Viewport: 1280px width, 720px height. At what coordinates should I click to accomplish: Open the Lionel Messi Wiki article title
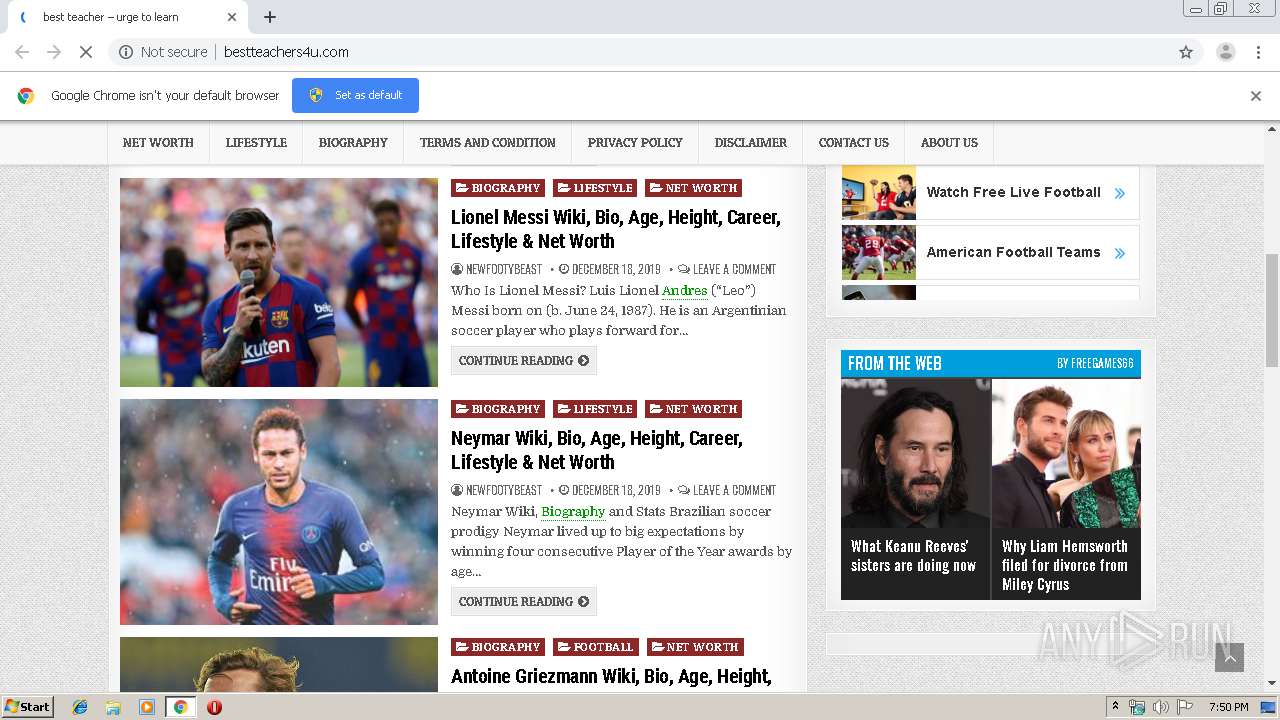(x=616, y=229)
